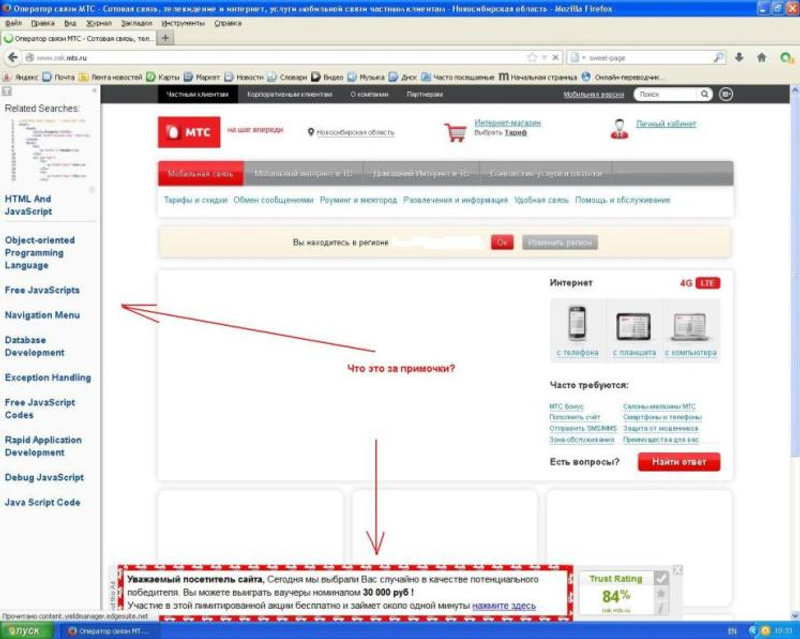The height and width of the screenshot is (639, 800).
Task: Click the EN language indicator in tray
Action: 732,631
